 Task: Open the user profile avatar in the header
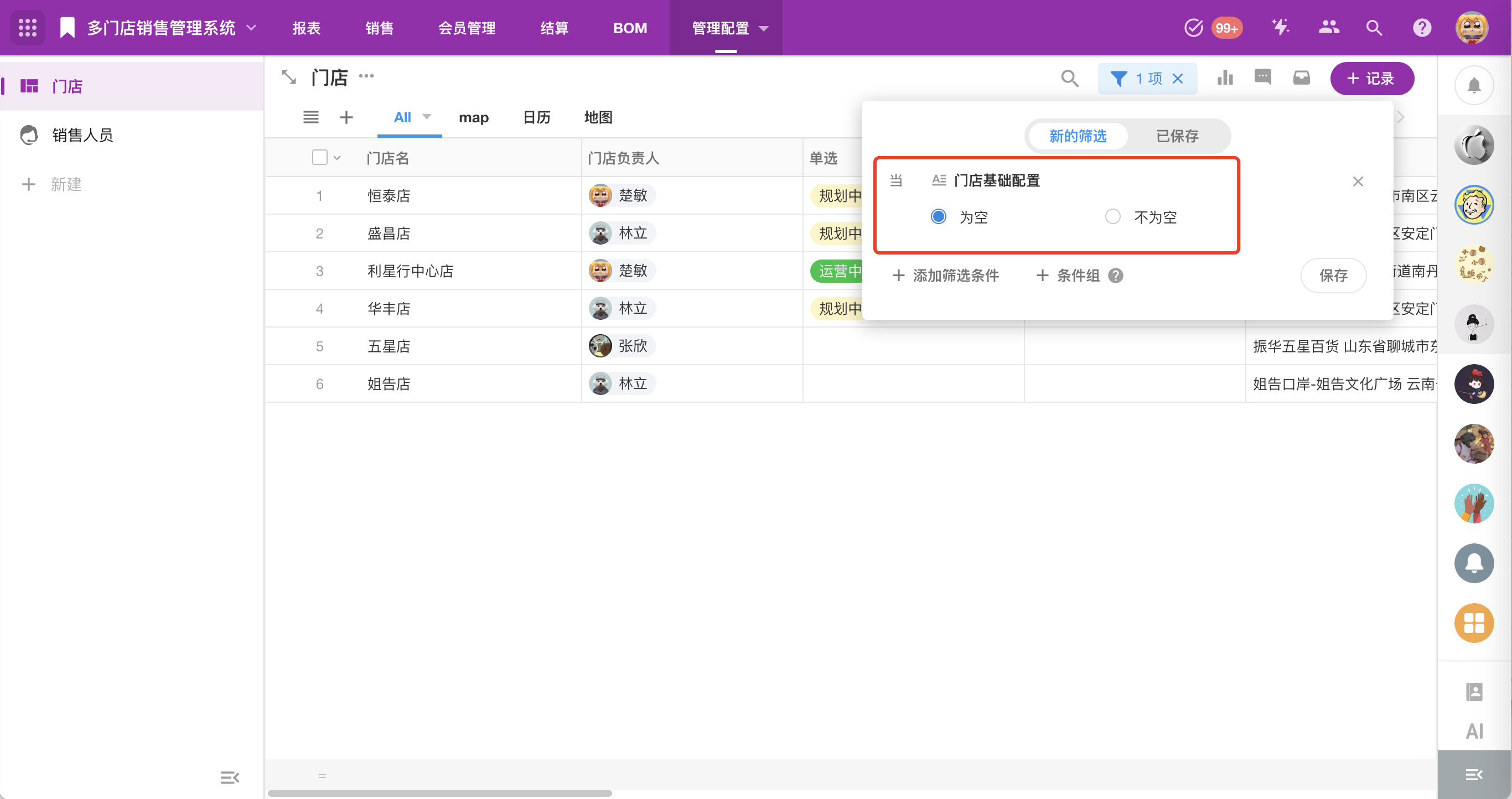(x=1472, y=28)
